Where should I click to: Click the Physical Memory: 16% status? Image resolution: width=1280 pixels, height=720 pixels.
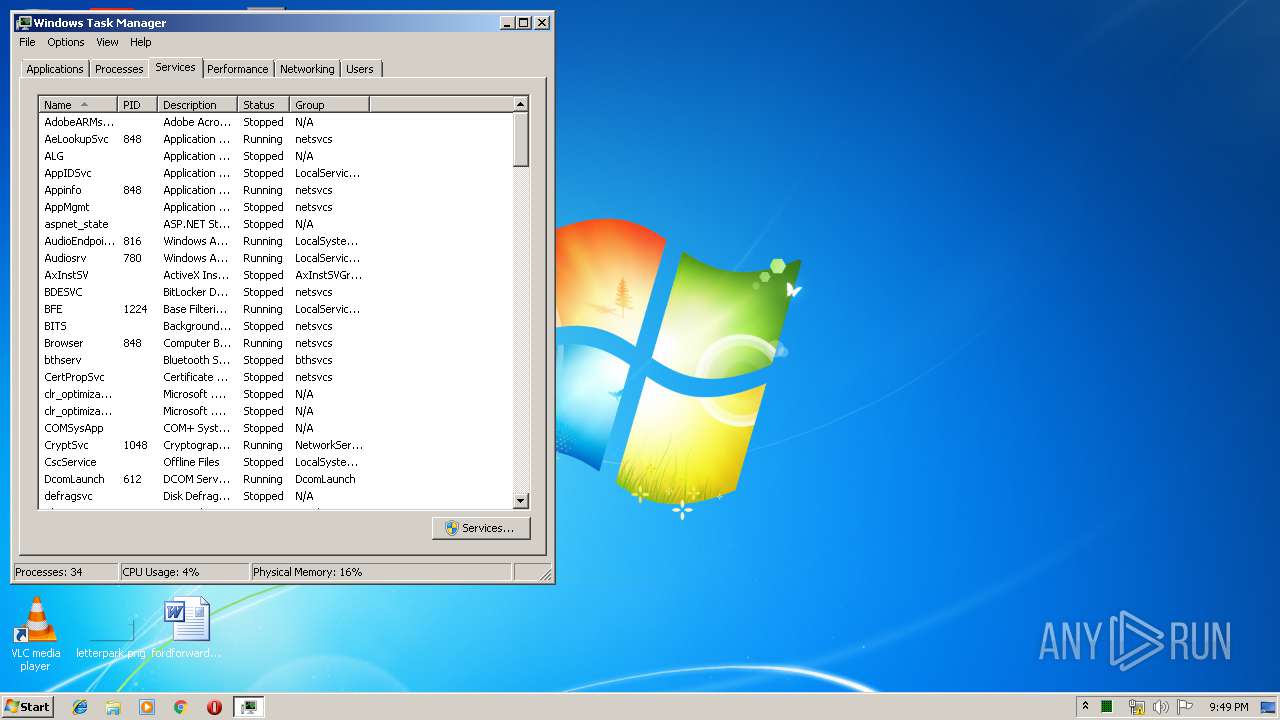click(380, 572)
